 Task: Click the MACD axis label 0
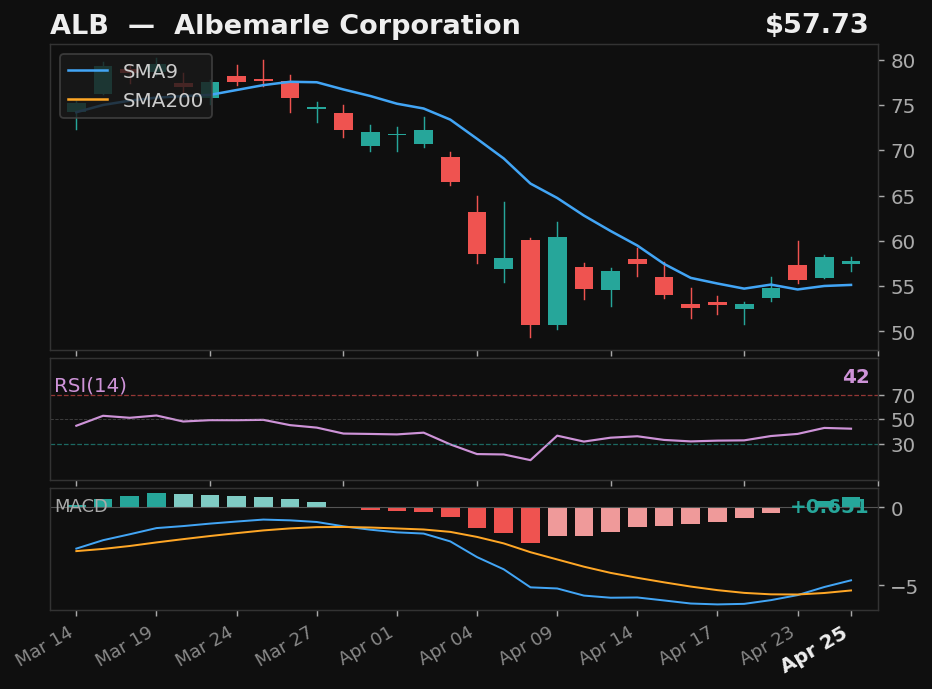(898, 508)
